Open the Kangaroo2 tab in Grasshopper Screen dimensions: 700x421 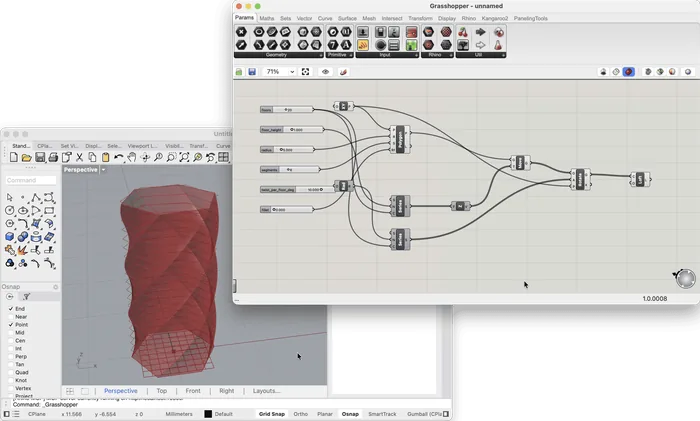495,18
